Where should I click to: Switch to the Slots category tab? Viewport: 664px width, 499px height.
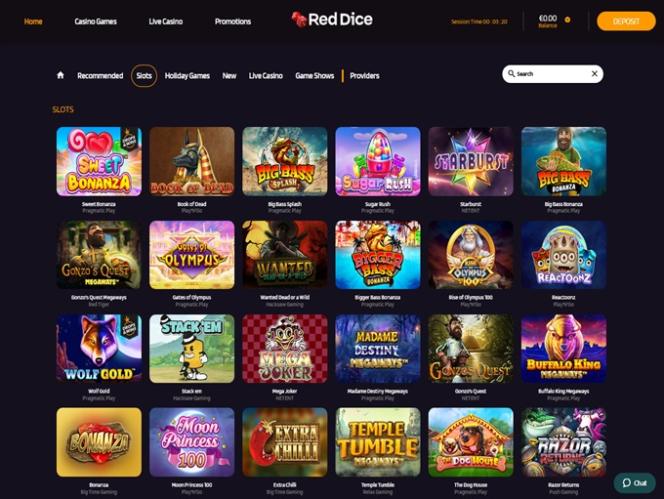[144, 76]
